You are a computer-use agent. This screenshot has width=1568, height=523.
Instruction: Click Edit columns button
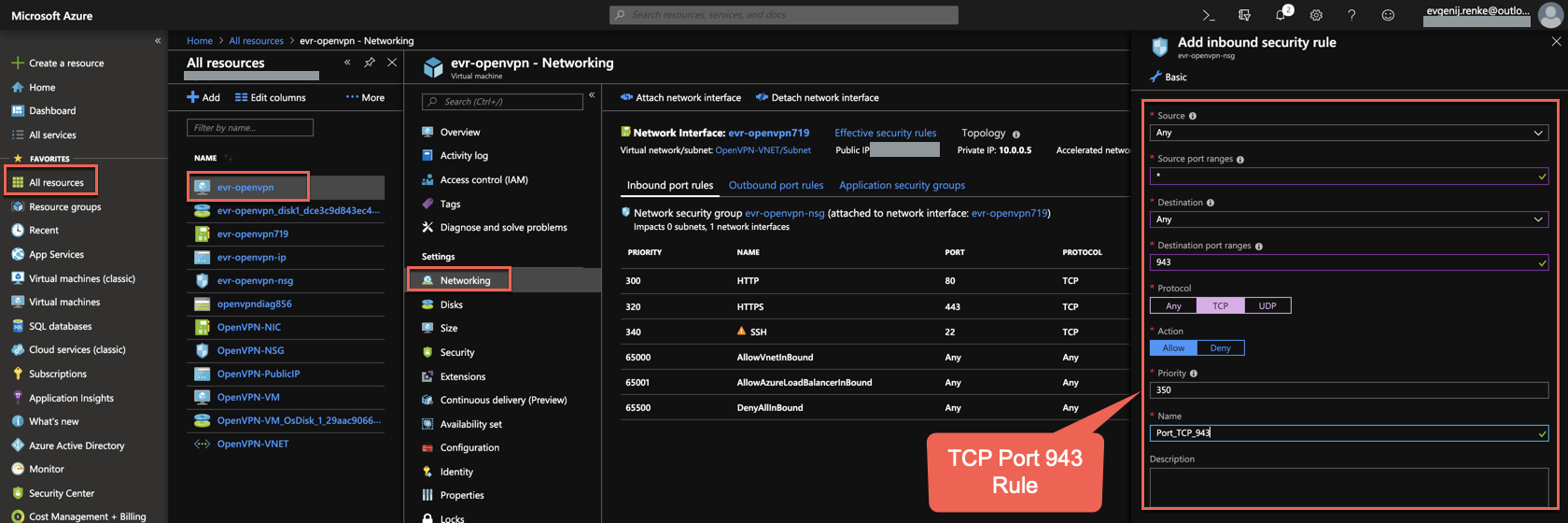271,97
